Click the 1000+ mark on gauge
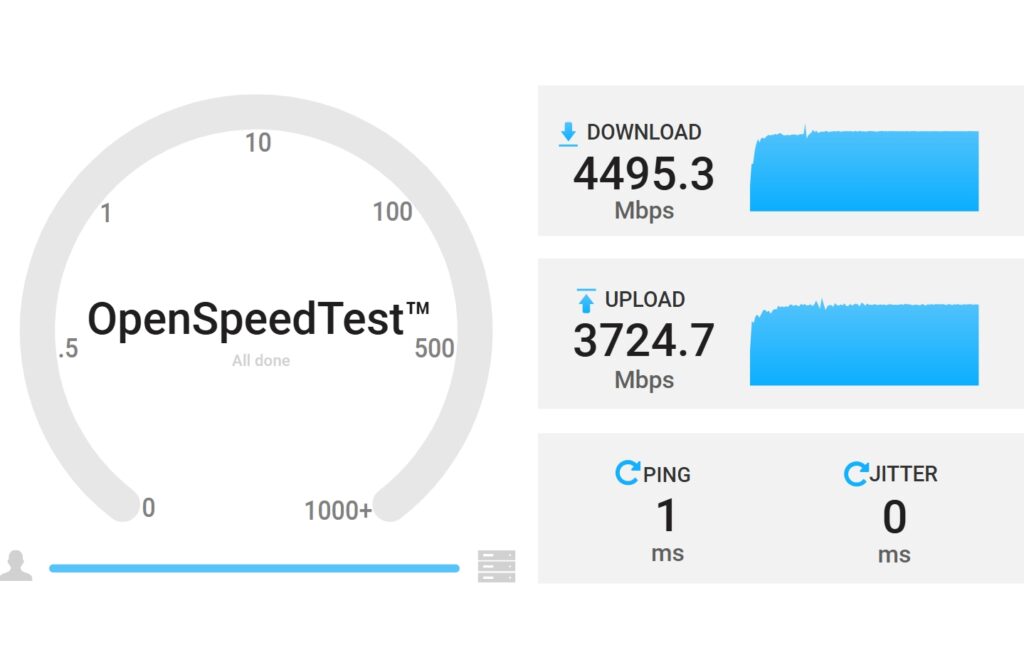 pyautogui.click(x=338, y=511)
